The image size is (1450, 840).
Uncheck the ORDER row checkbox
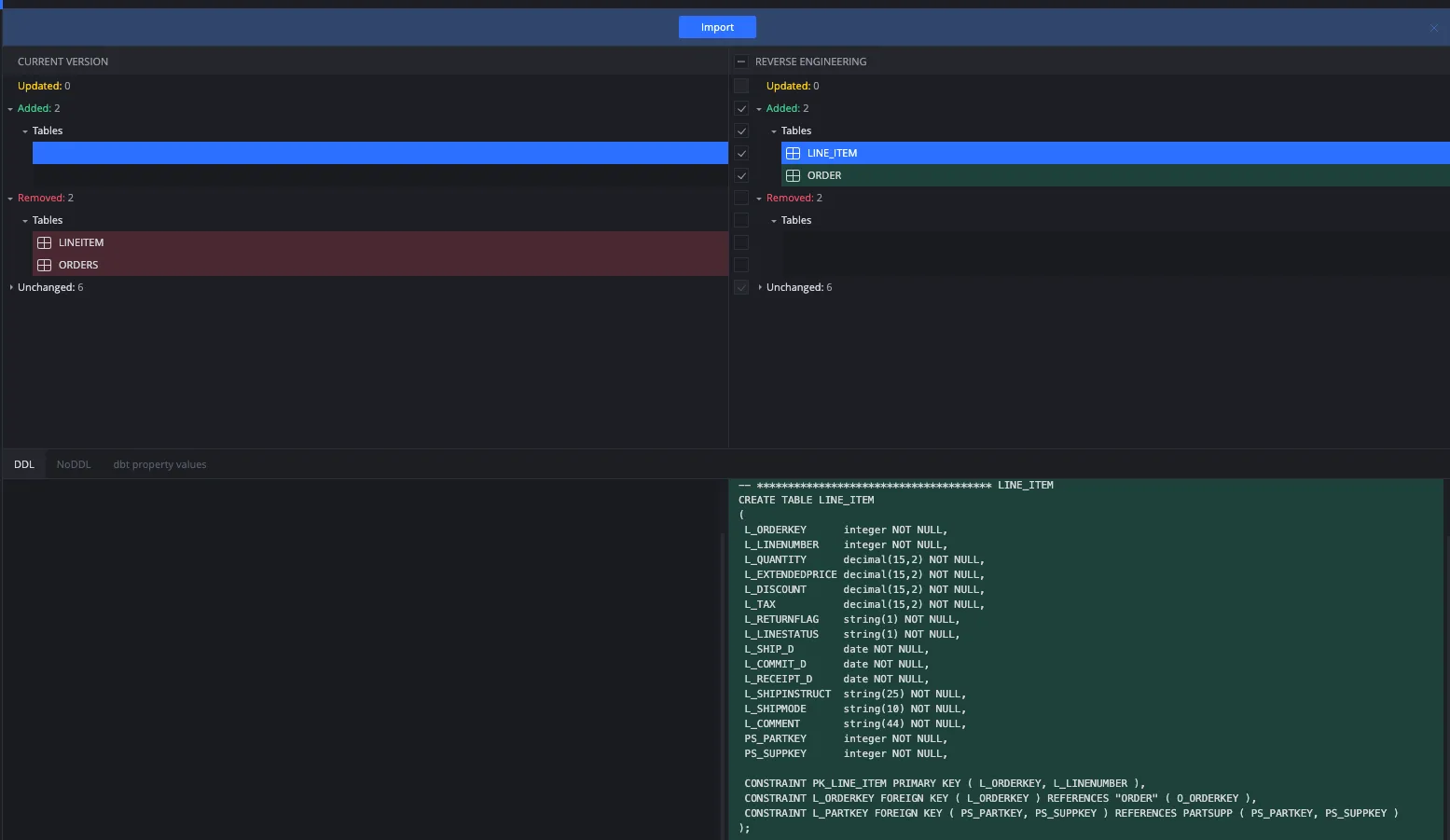point(741,175)
